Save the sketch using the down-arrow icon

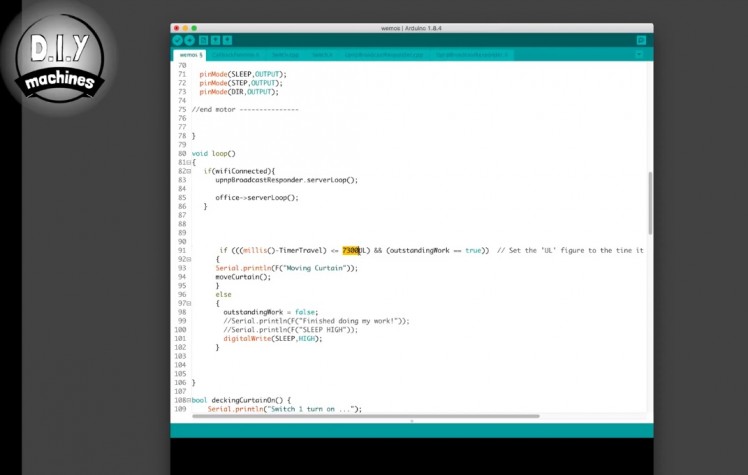[x=228, y=40]
